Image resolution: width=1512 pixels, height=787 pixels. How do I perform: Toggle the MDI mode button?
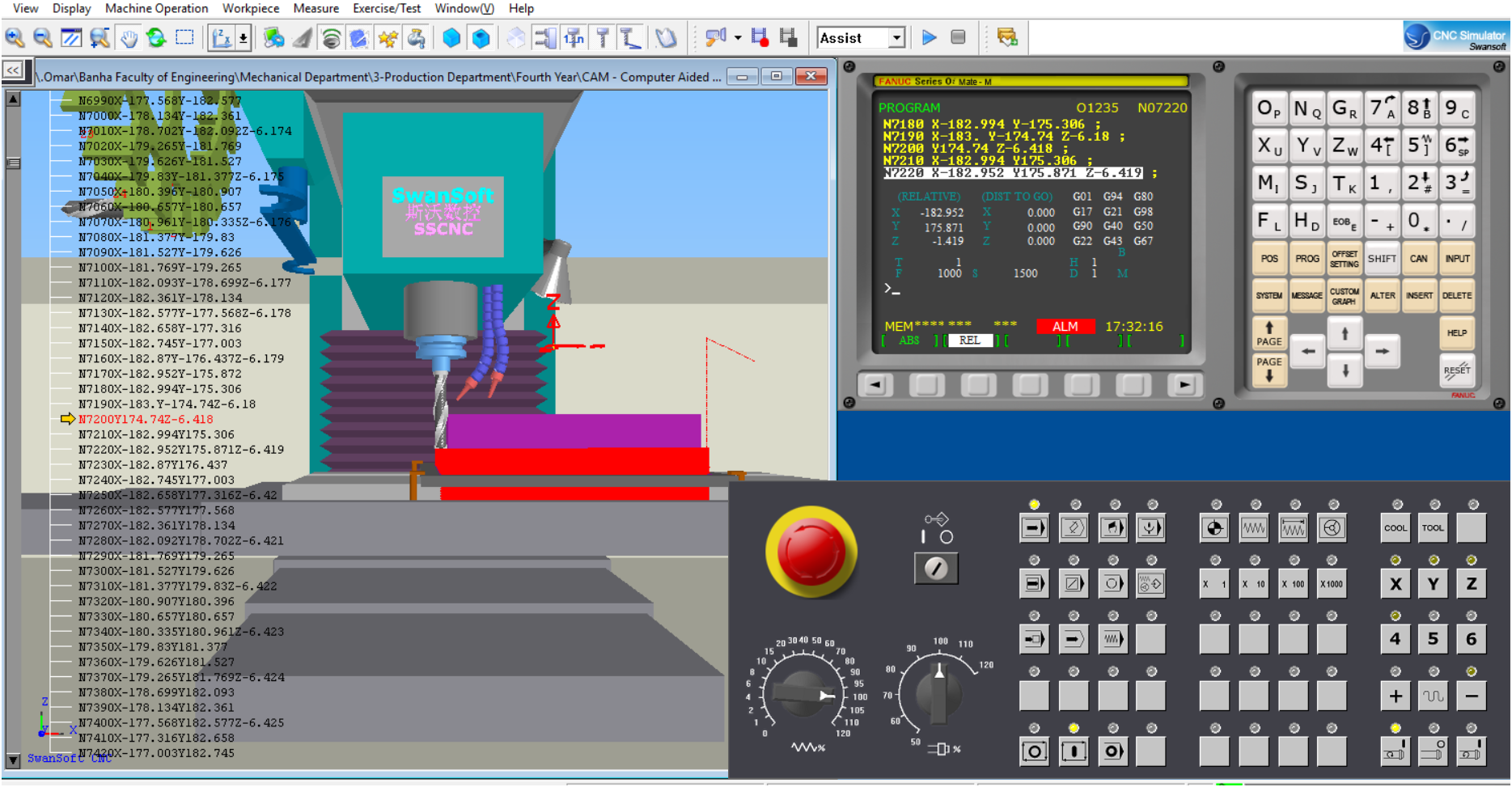(x=1112, y=528)
